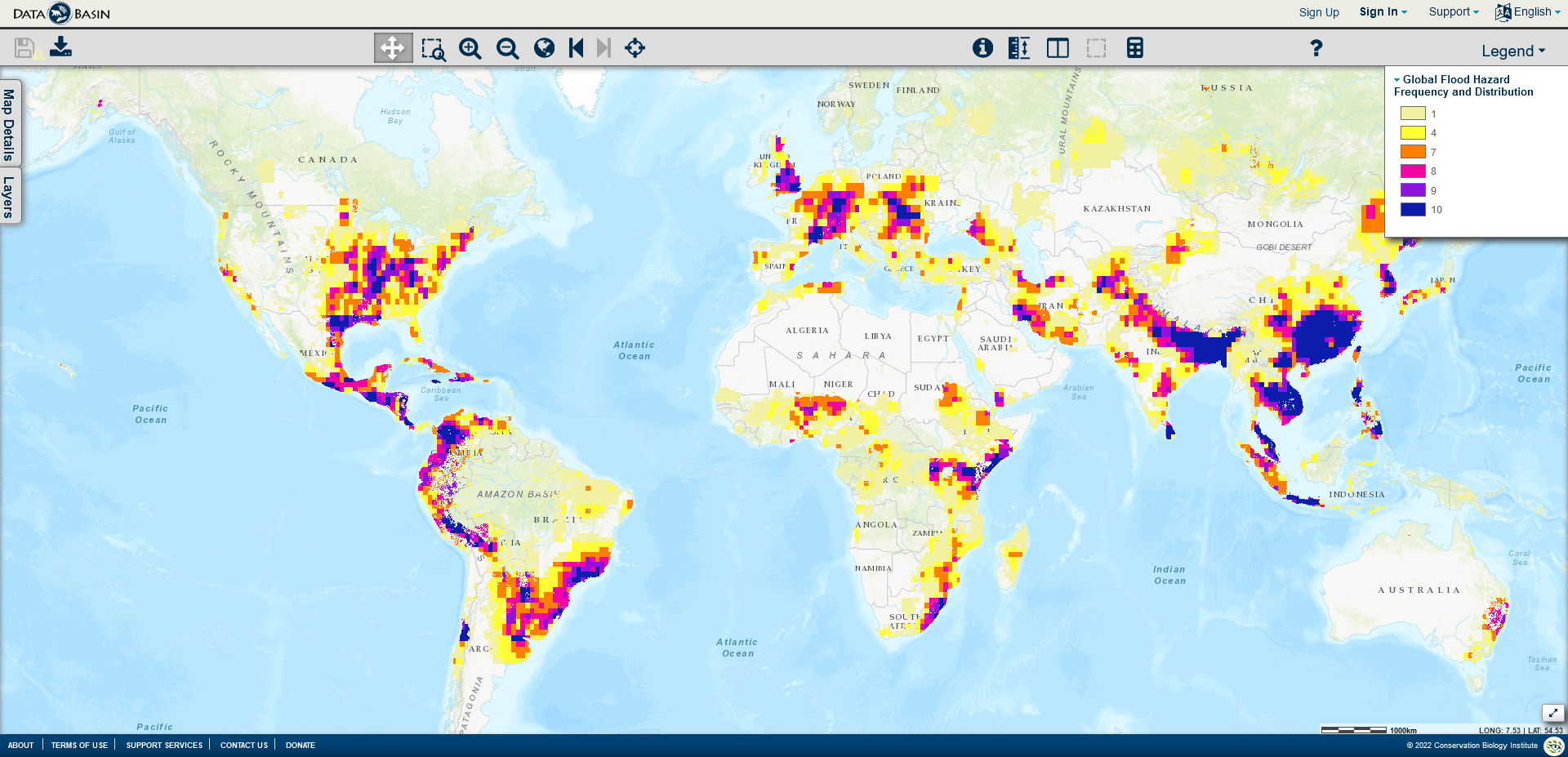Open the identify info tool

tap(982, 48)
